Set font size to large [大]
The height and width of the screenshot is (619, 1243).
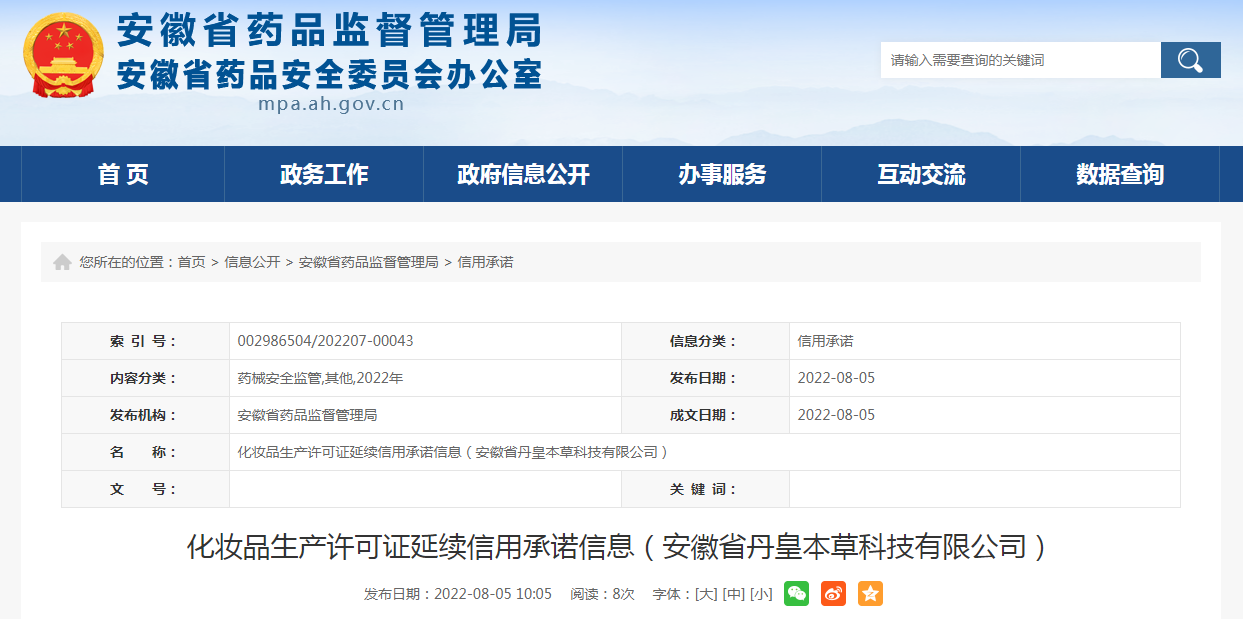pos(706,594)
